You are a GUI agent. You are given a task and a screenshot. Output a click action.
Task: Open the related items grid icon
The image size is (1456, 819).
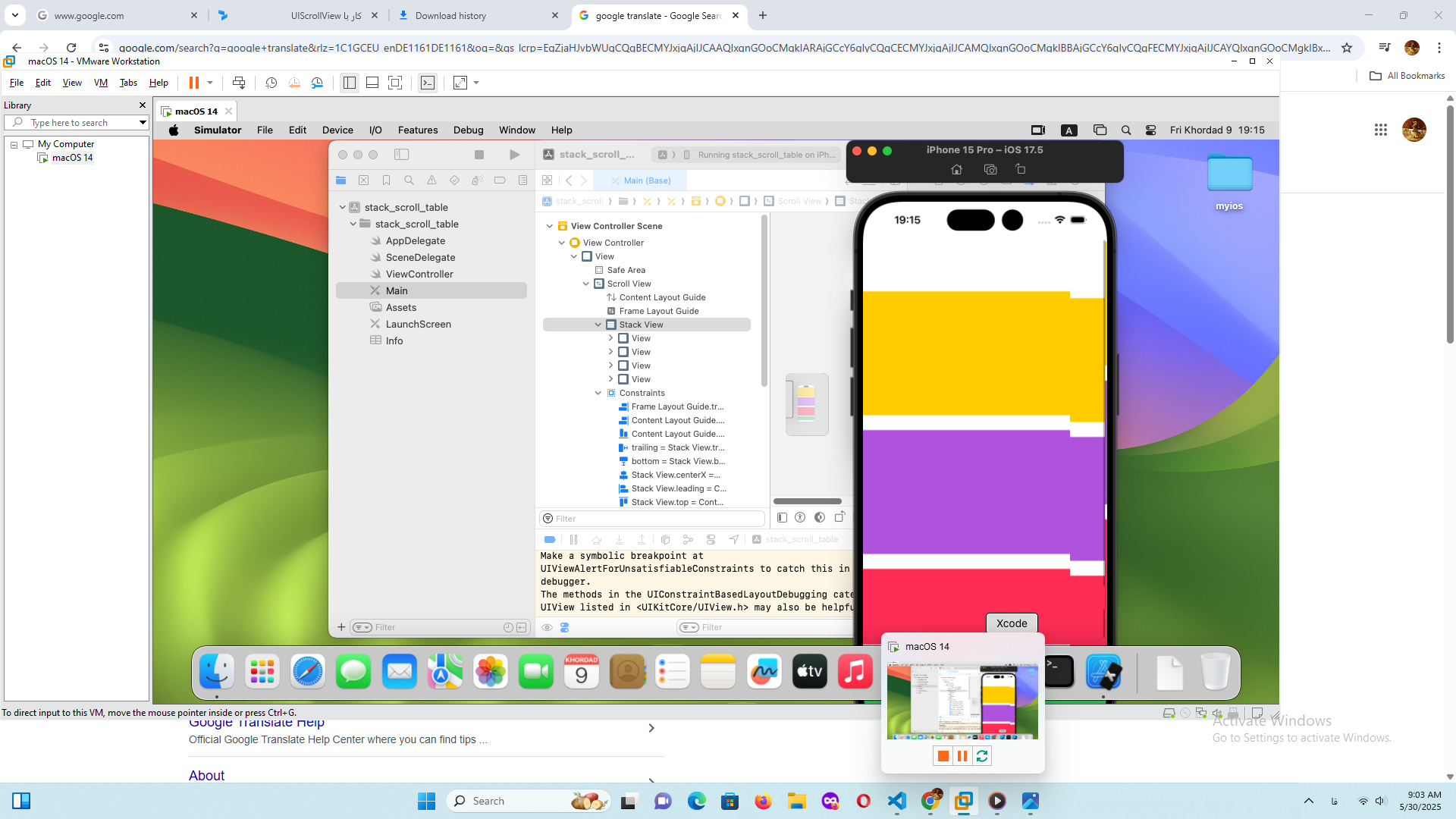[547, 180]
